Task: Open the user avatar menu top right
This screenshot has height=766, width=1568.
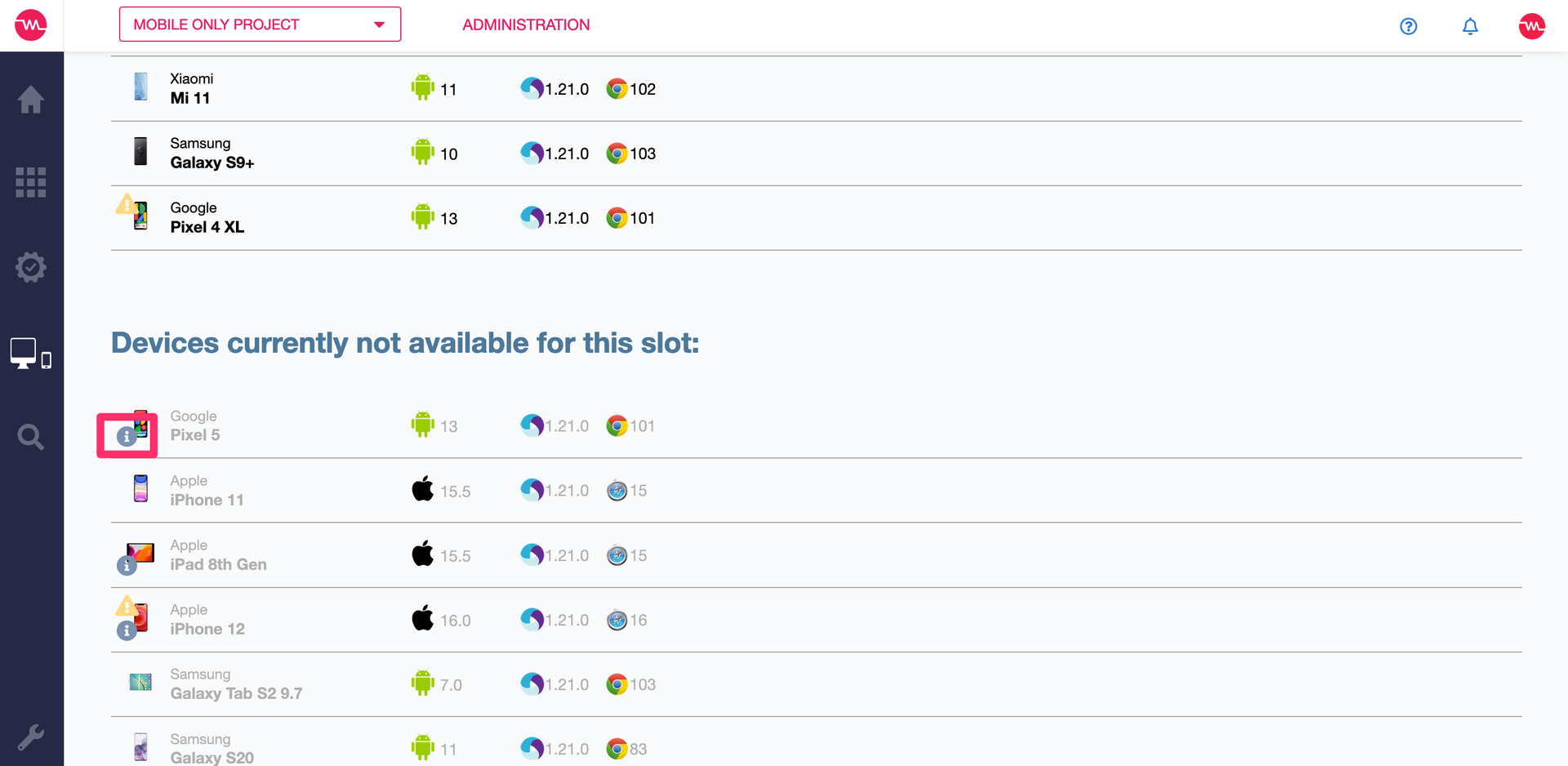Action: click(x=1532, y=25)
